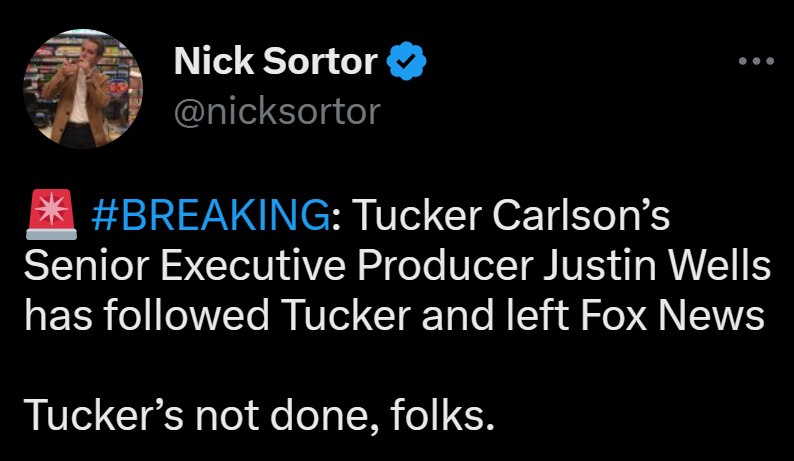
Task: Open the three-dot more options menu
Action: 755,61
